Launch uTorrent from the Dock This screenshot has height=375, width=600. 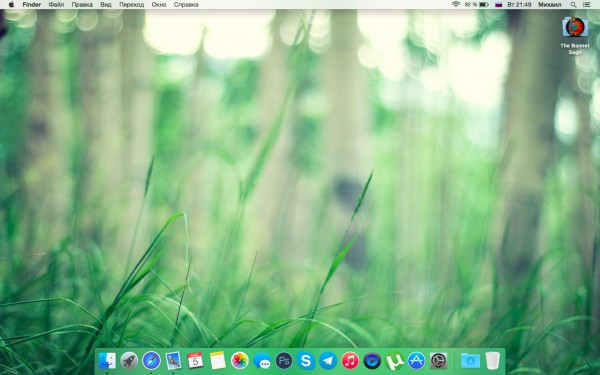pyautogui.click(x=394, y=361)
